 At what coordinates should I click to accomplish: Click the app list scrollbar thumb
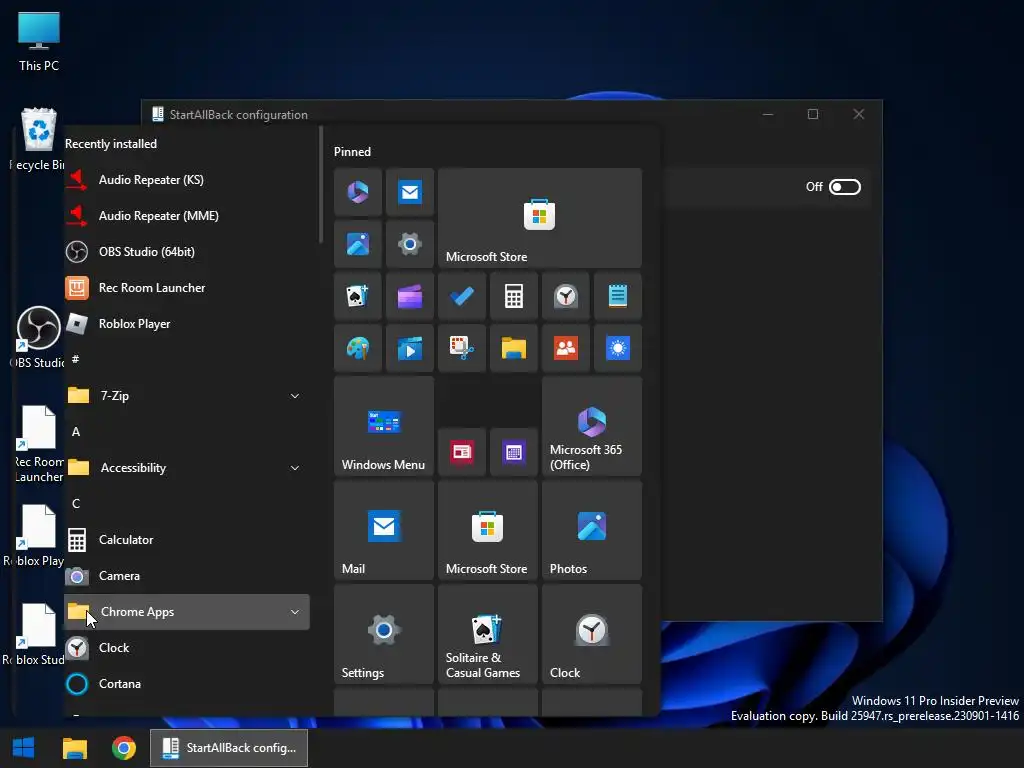coord(321,185)
